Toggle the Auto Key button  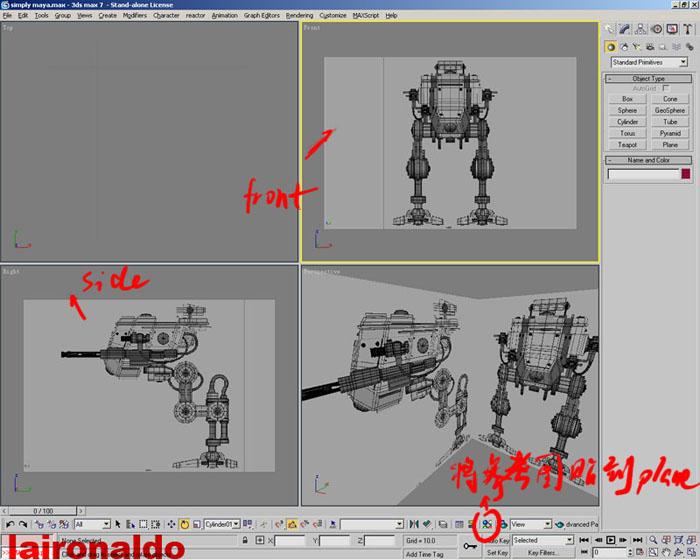497,540
